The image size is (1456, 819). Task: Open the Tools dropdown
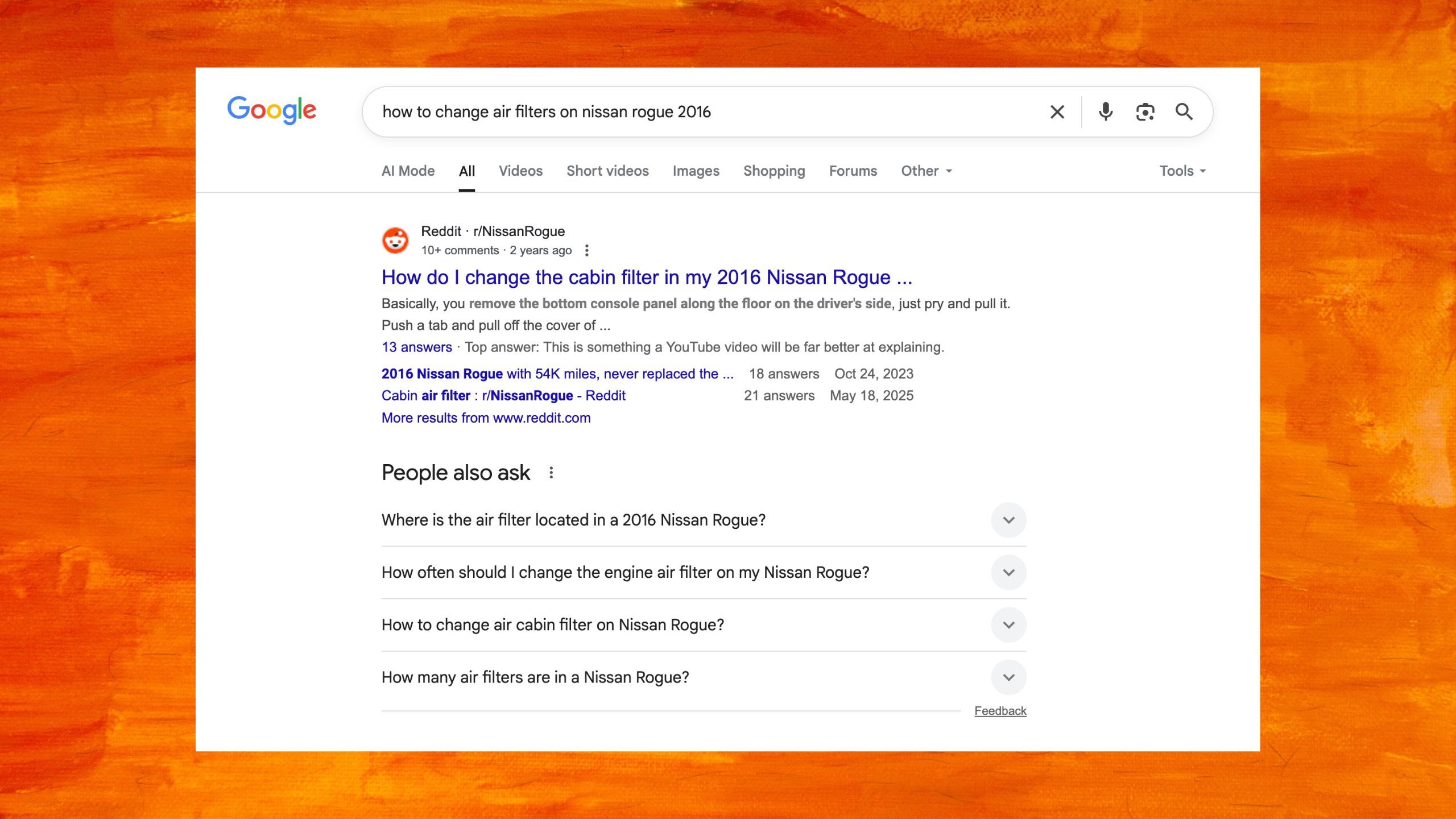coord(1182,171)
